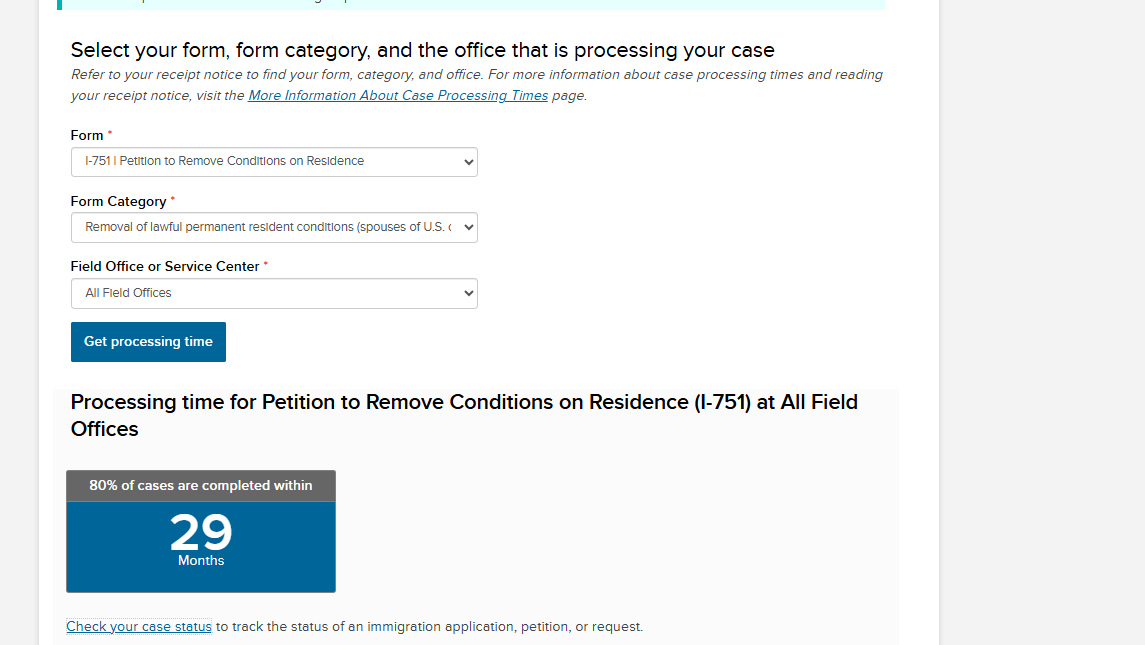Click the asterisk after Field Office or Service Center
The image size is (1145, 645).
click(266, 265)
